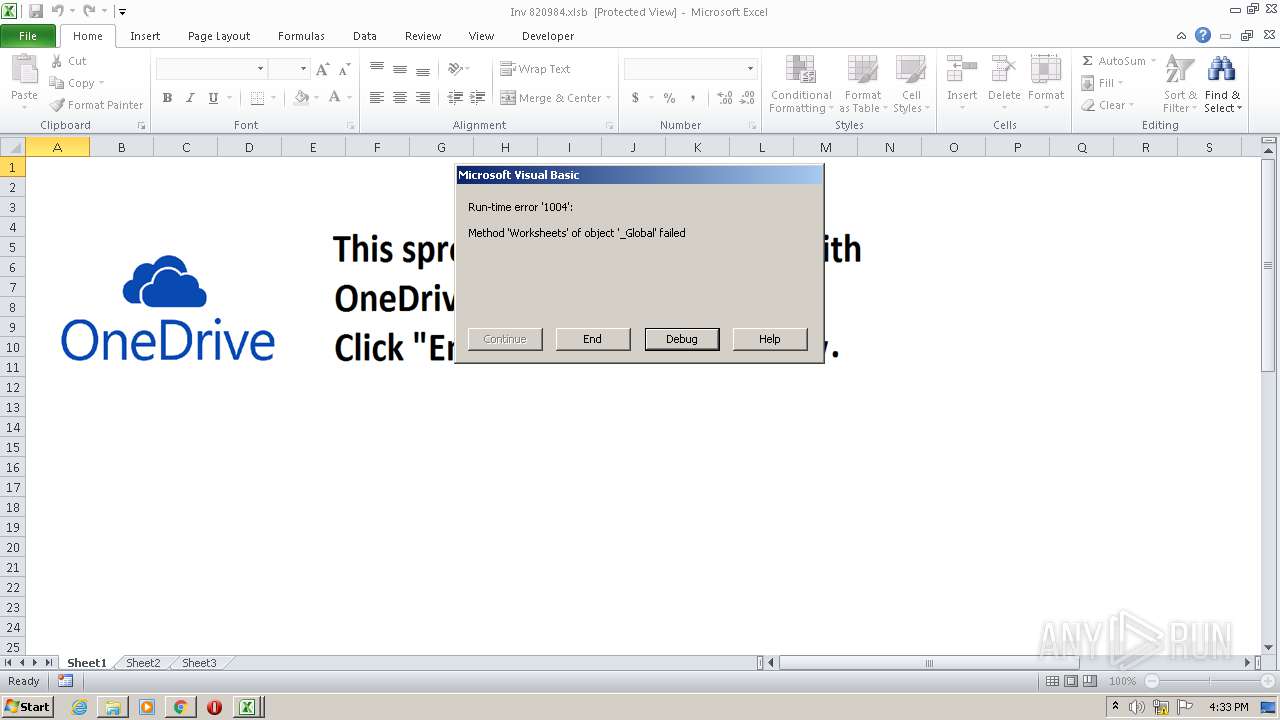Viewport: 1280px width, 720px height.
Task: Toggle Italic formatting
Action: click(190, 98)
